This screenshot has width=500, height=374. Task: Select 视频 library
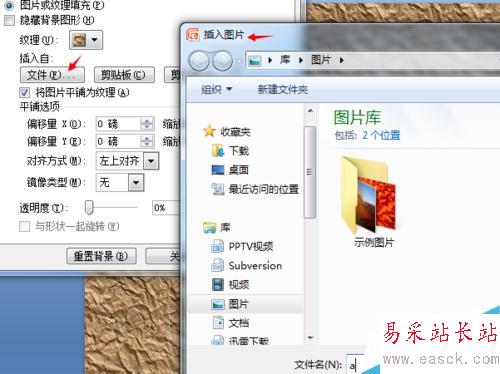[x=239, y=285]
